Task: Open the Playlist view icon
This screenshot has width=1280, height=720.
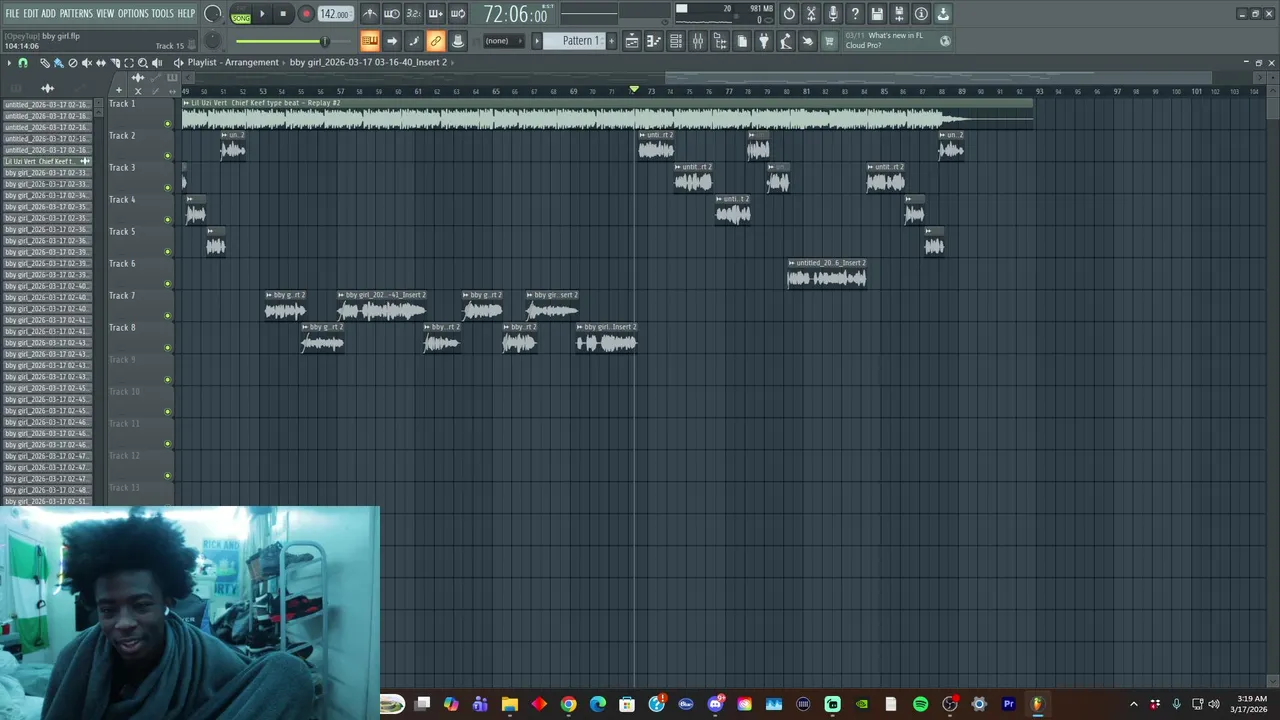Action: [x=632, y=41]
